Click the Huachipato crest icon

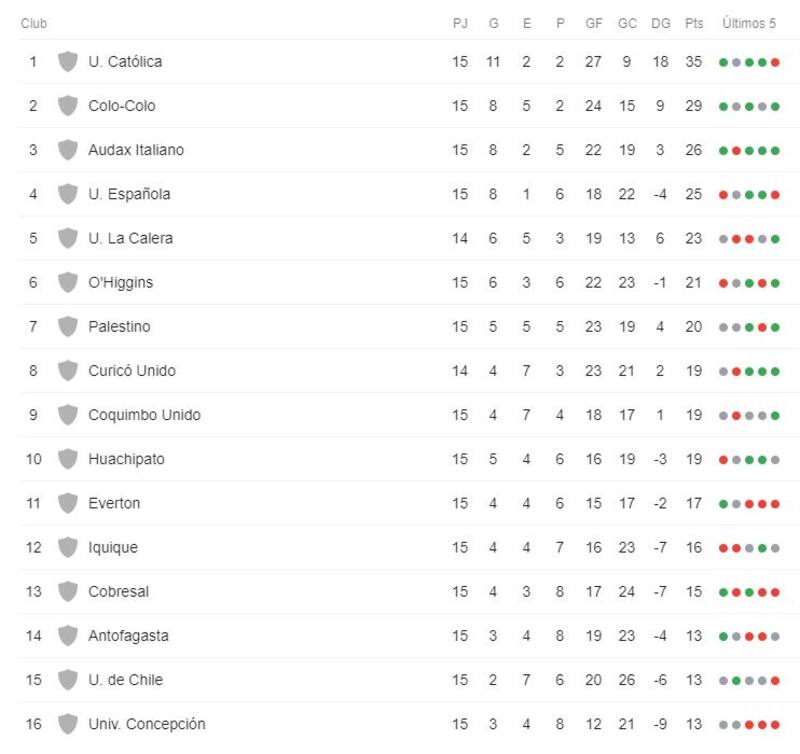point(68,459)
